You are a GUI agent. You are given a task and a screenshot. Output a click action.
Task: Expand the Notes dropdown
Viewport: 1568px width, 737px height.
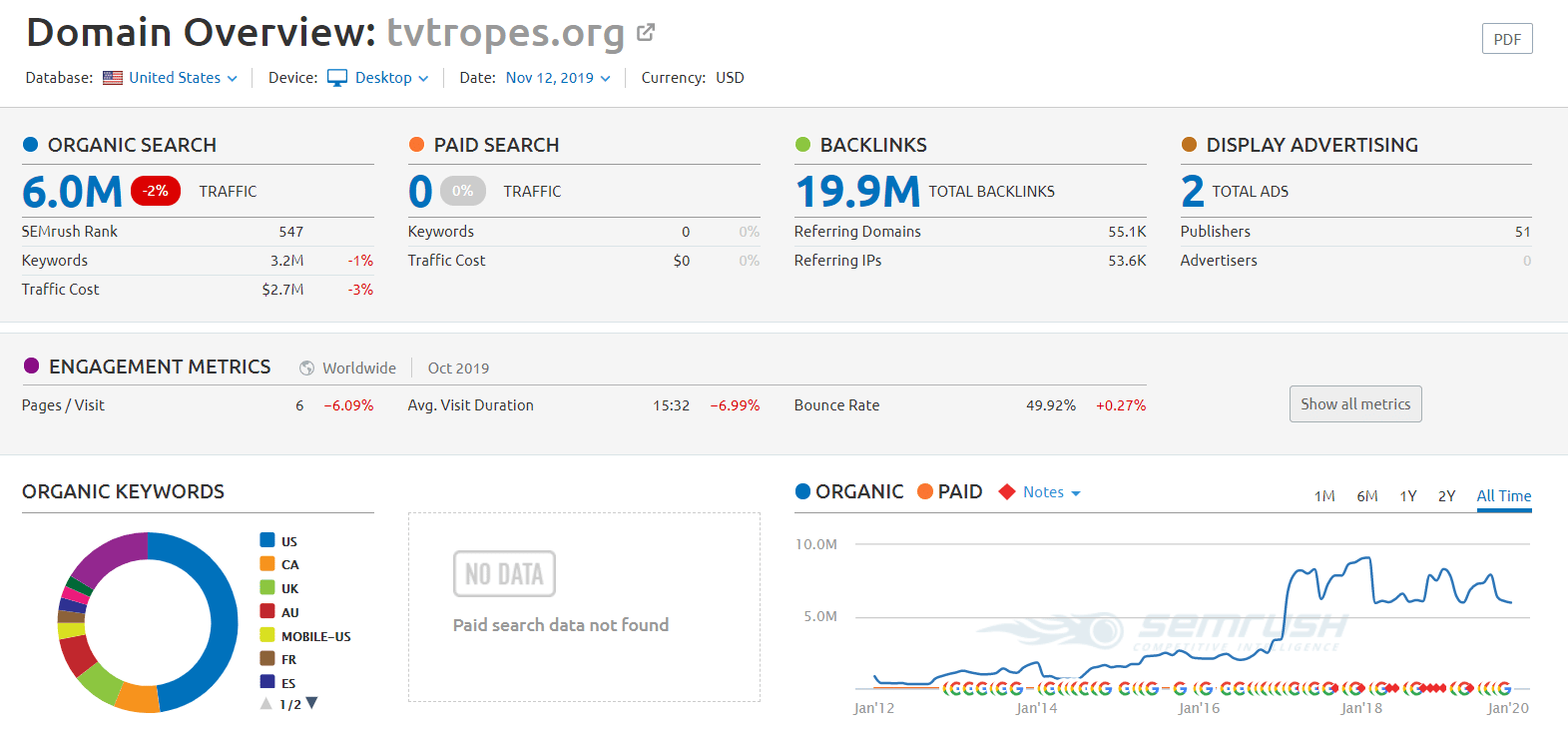click(1052, 492)
